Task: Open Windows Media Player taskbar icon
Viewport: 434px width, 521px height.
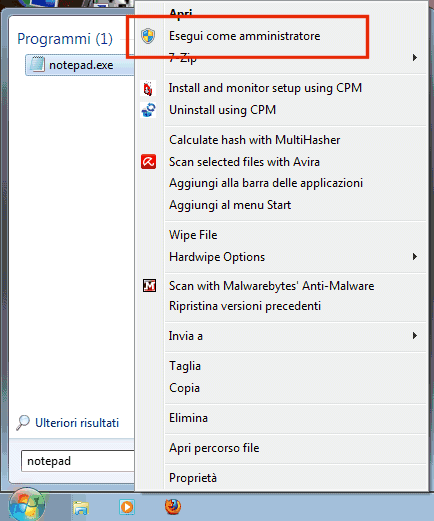Action: tap(127, 507)
